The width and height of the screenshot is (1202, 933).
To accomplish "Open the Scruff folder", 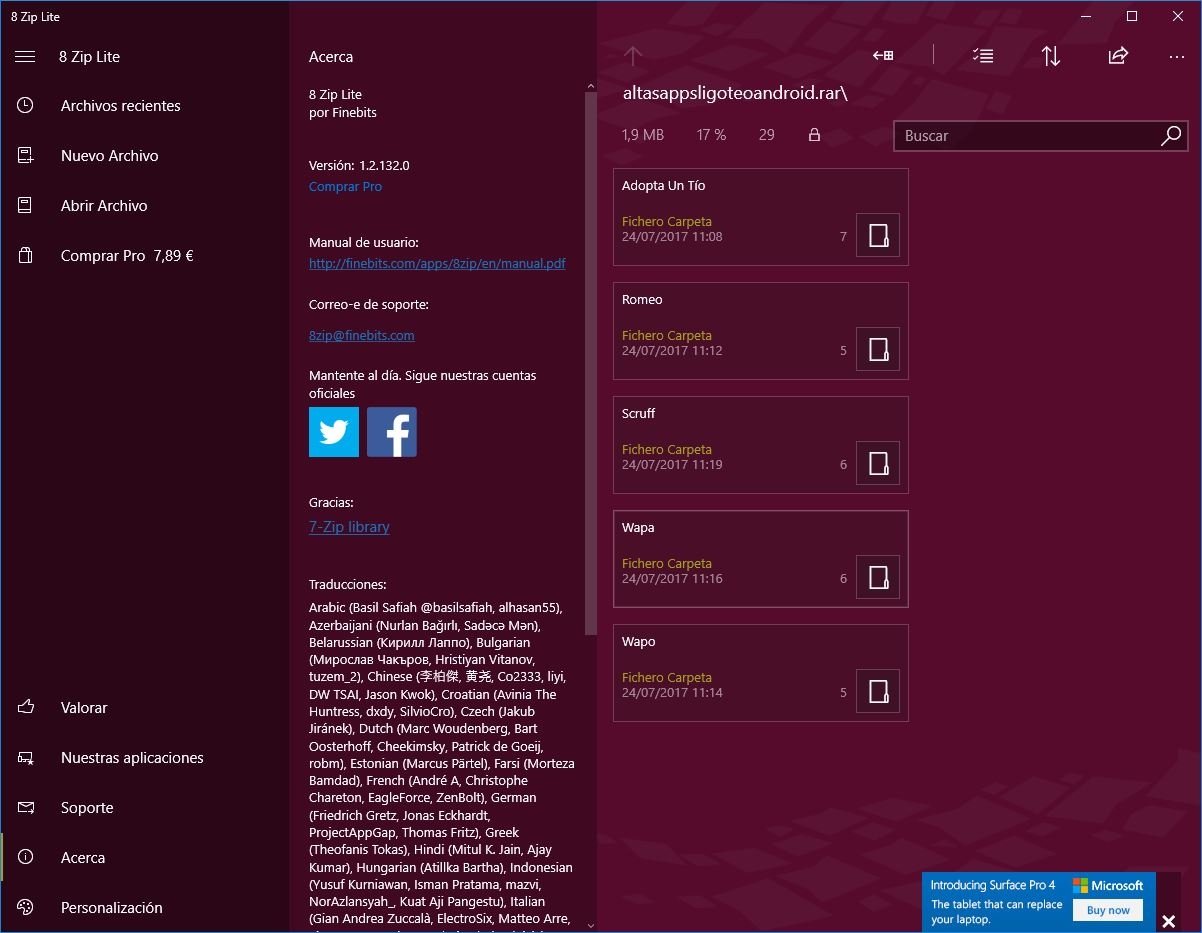I will pyautogui.click(x=760, y=445).
